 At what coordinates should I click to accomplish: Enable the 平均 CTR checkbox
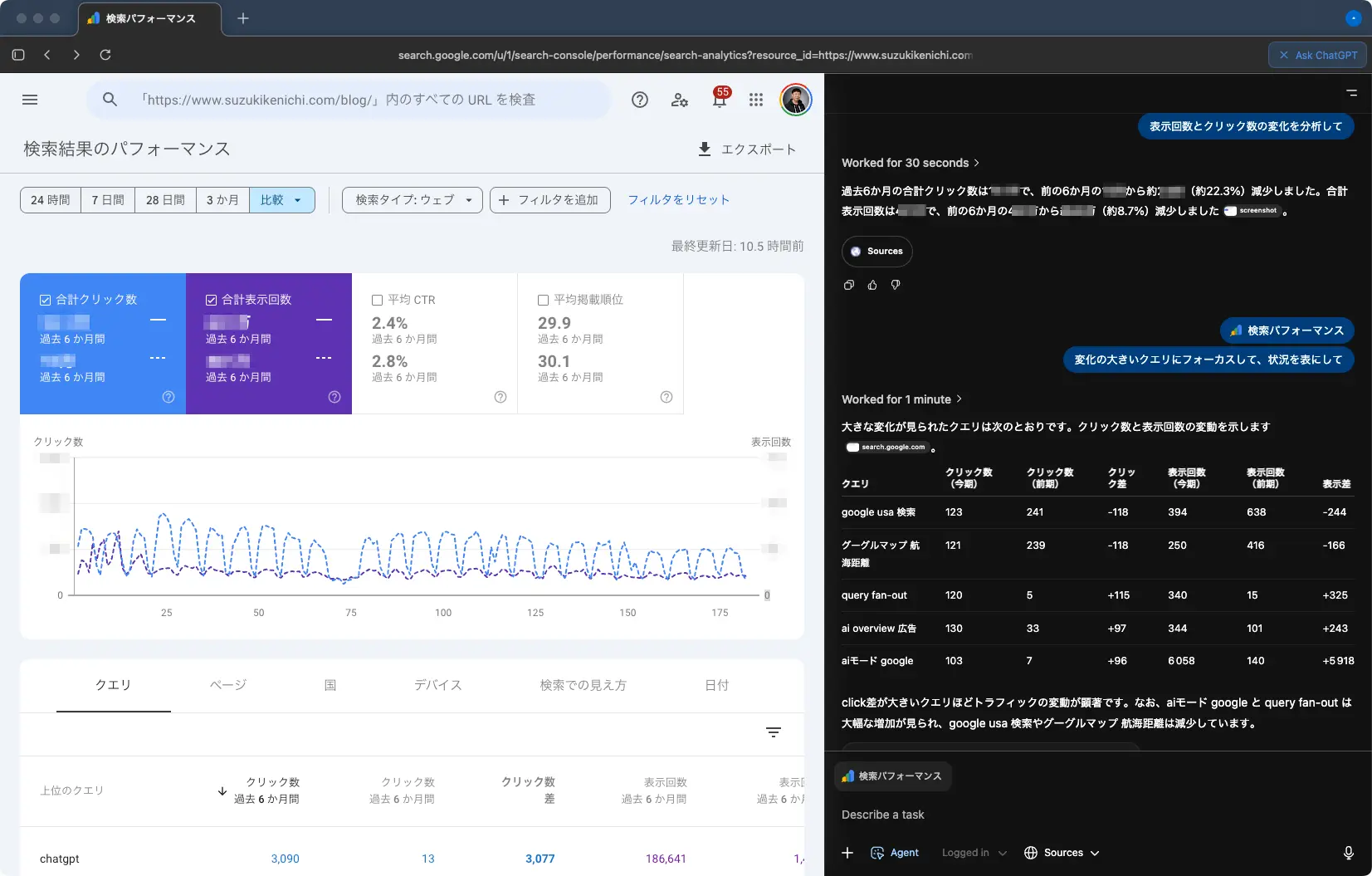(x=378, y=300)
